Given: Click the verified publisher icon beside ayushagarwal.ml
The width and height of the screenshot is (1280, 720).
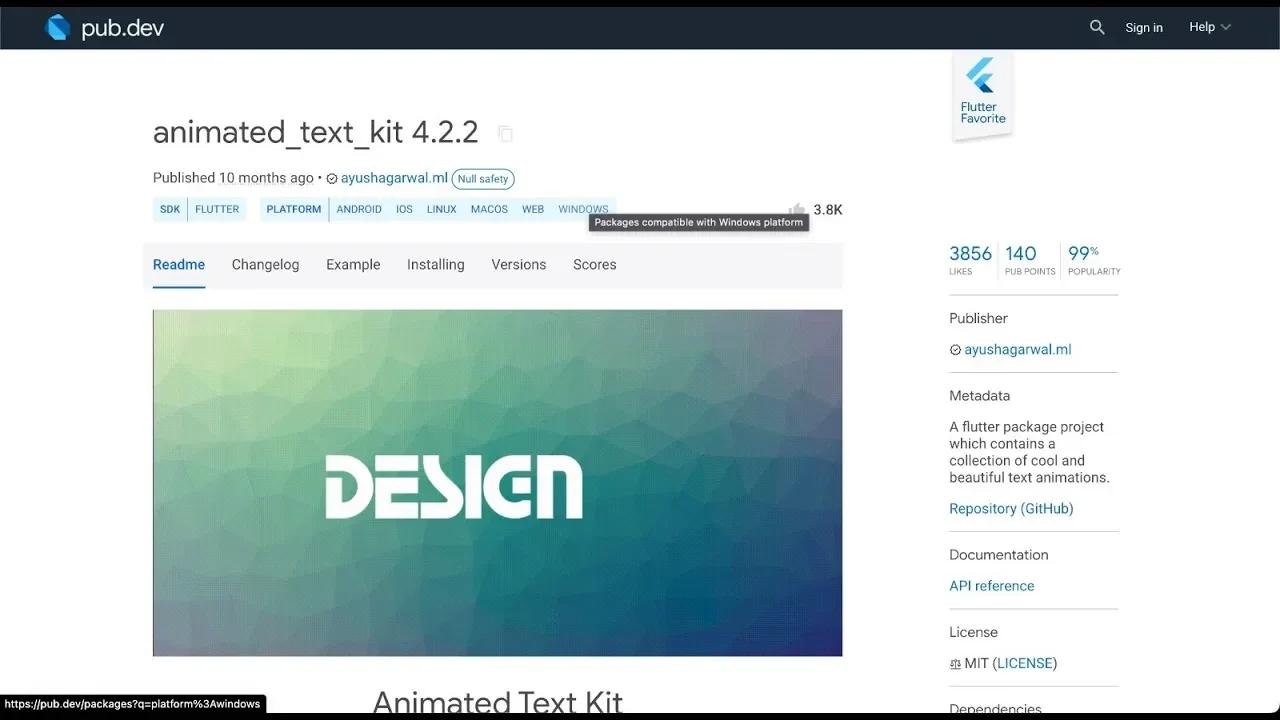Looking at the screenshot, I should coord(331,178).
